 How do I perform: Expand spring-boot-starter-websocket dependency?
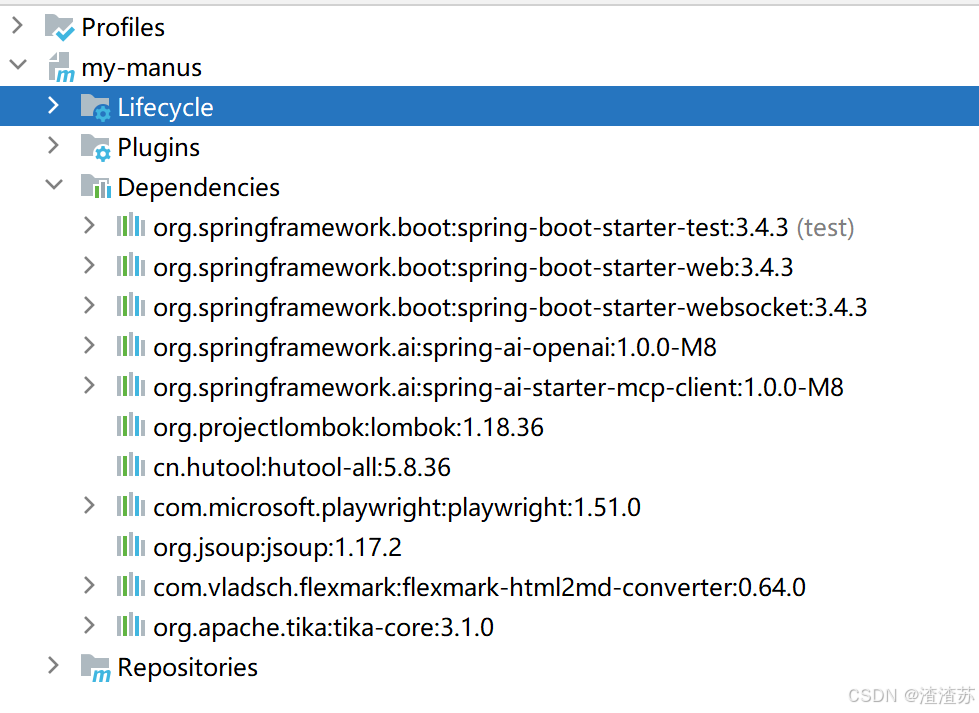tap(89, 306)
